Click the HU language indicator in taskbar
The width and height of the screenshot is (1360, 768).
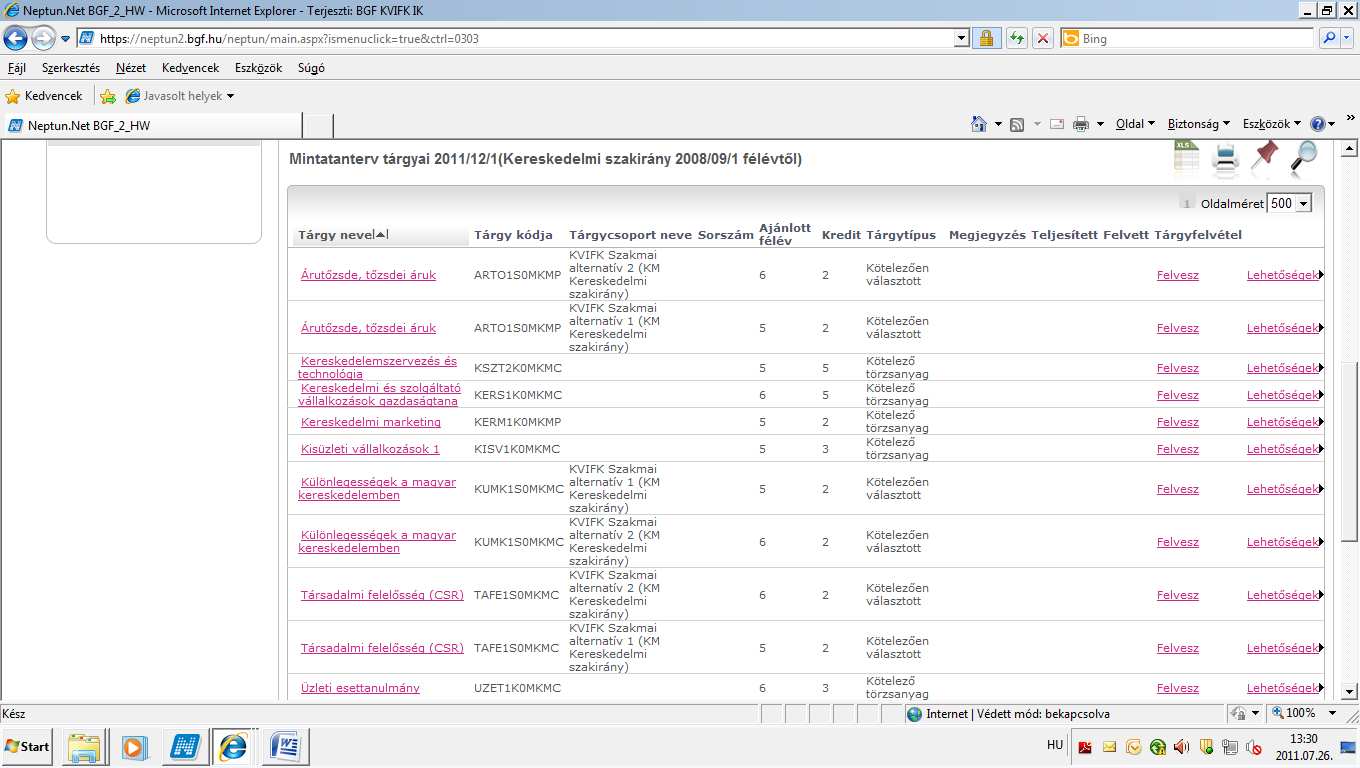(1055, 745)
